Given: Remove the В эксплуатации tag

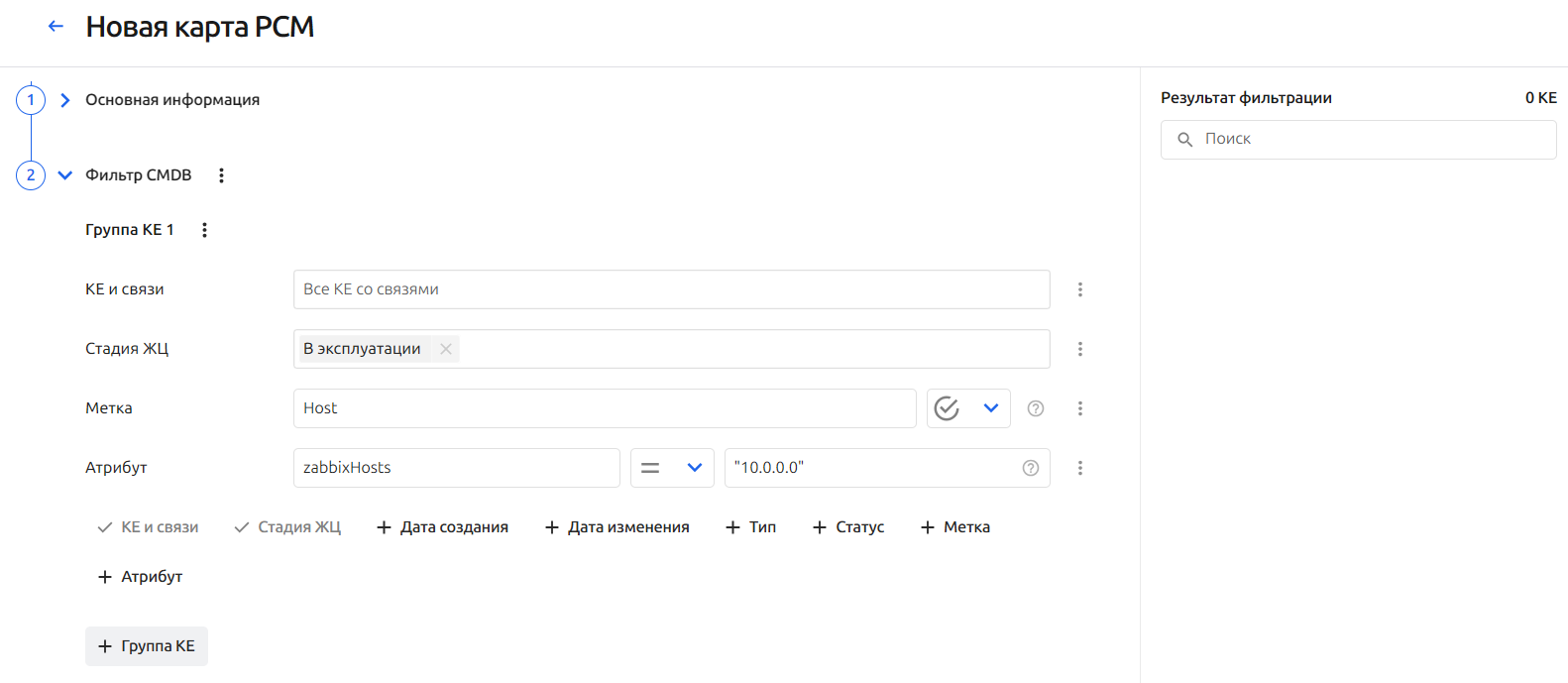Looking at the screenshot, I should 446,349.
